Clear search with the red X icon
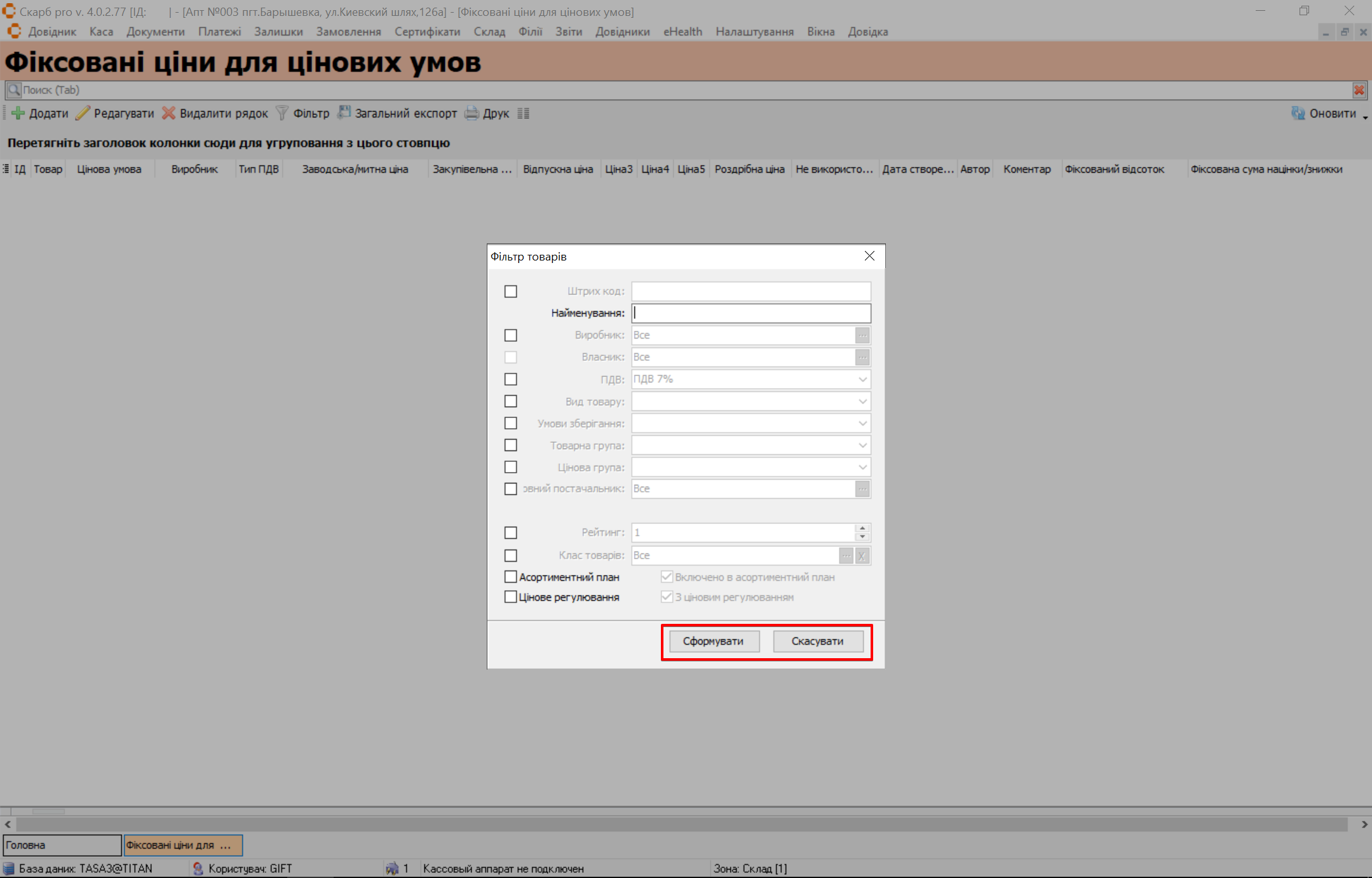Image resolution: width=1372 pixels, height=878 pixels. pos(1359,90)
